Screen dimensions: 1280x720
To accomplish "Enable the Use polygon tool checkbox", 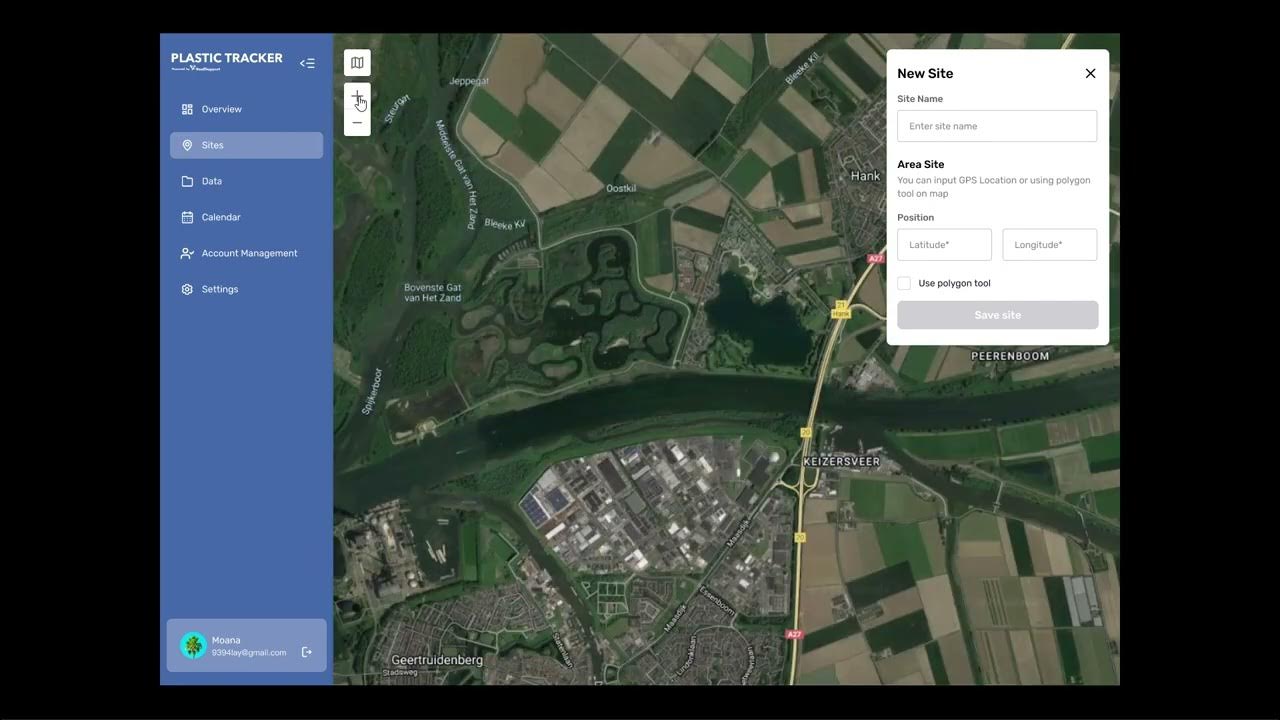I will coord(904,283).
